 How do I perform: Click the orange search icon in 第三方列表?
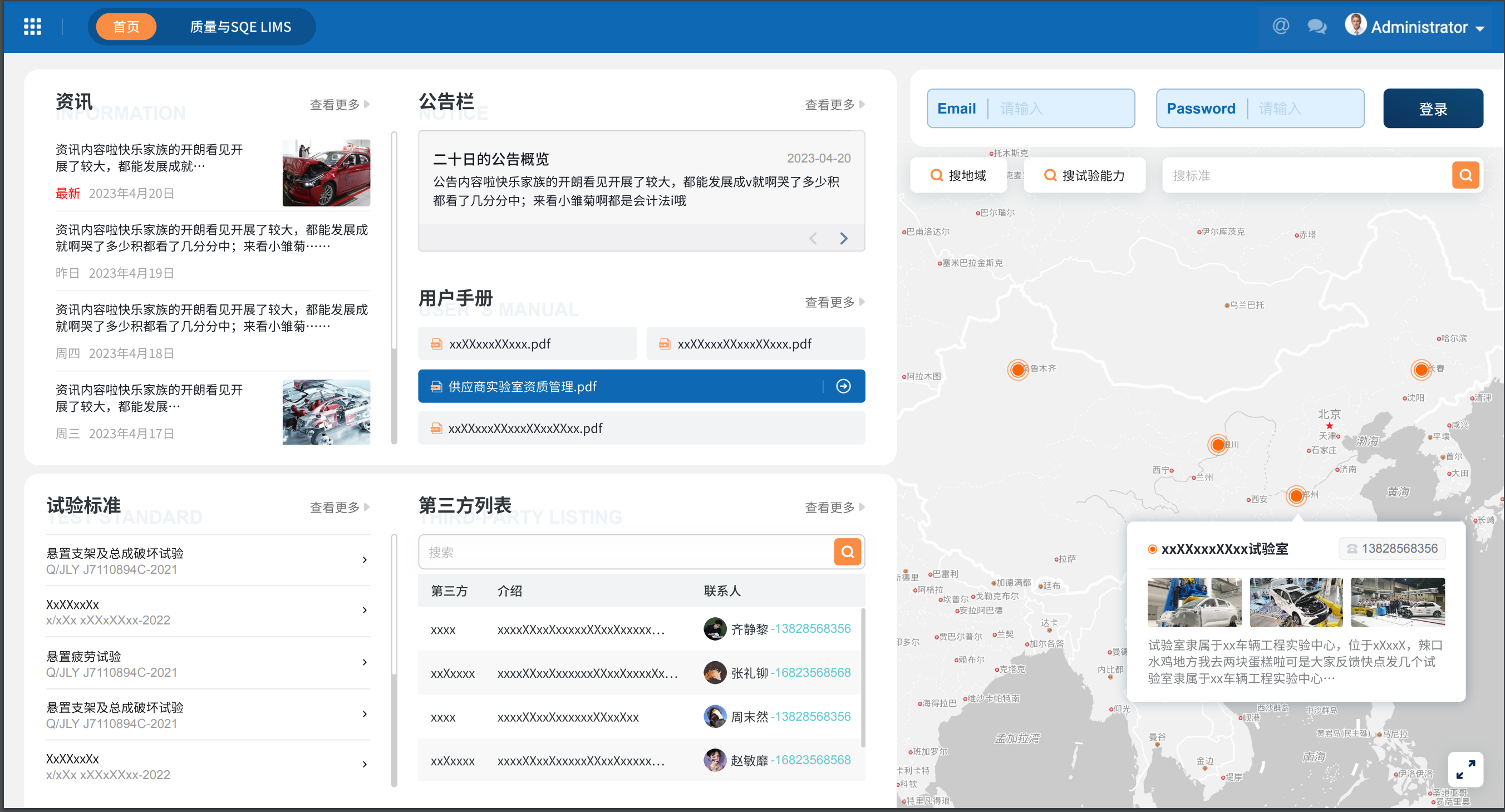click(x=847, y=552)
